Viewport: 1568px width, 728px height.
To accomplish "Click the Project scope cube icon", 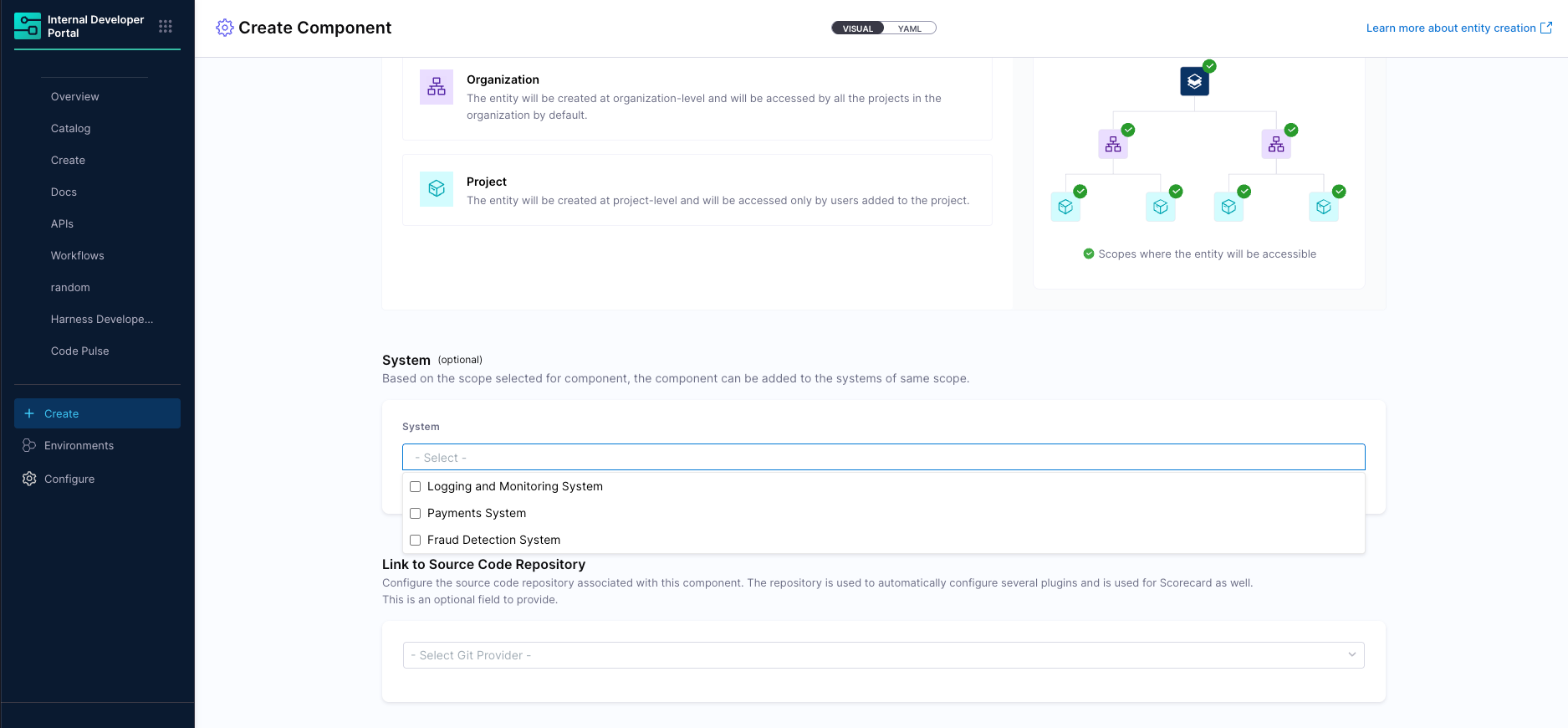I will 437,189.
